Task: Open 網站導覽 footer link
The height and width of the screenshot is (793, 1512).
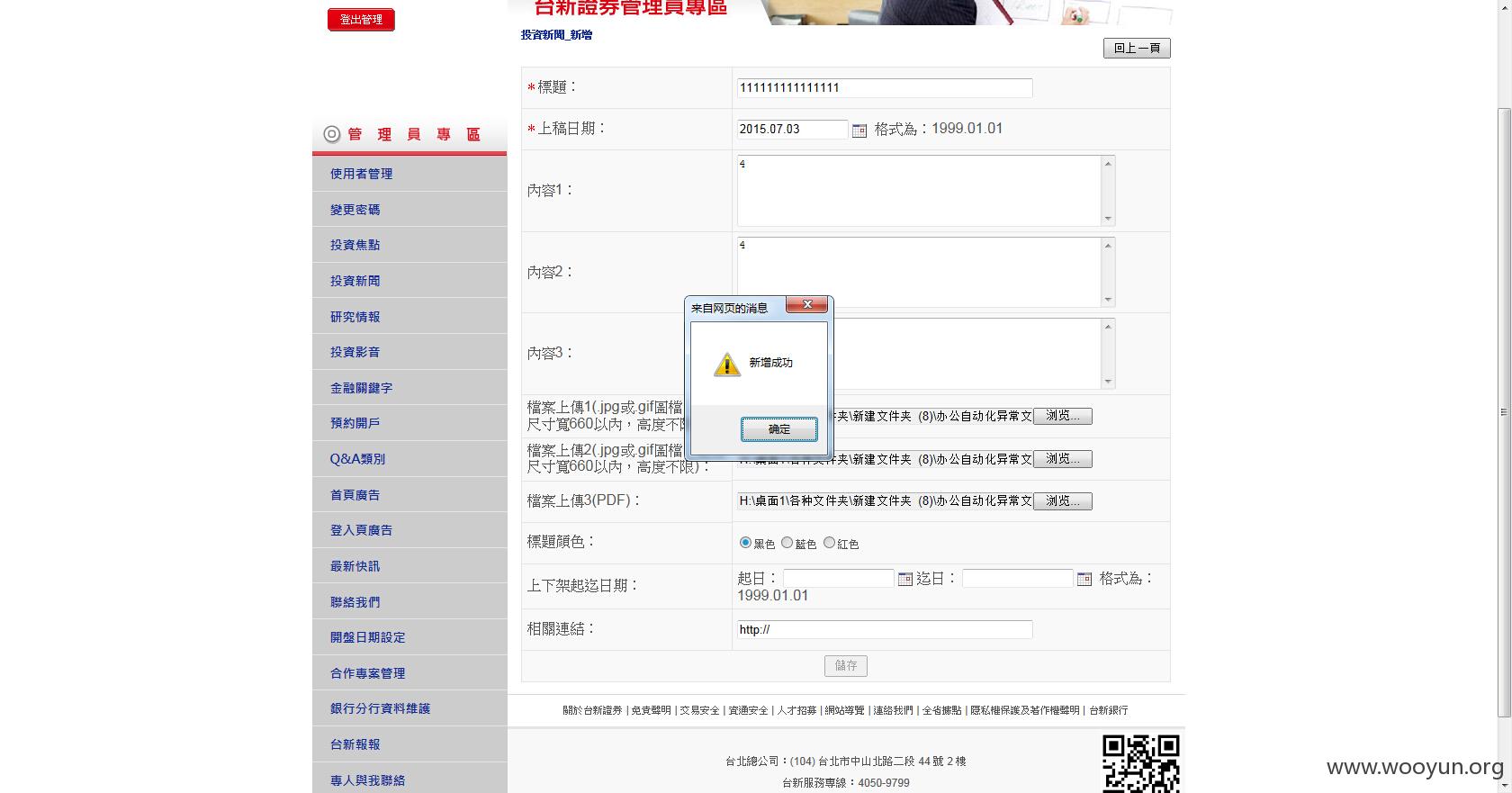Action: 844,710
